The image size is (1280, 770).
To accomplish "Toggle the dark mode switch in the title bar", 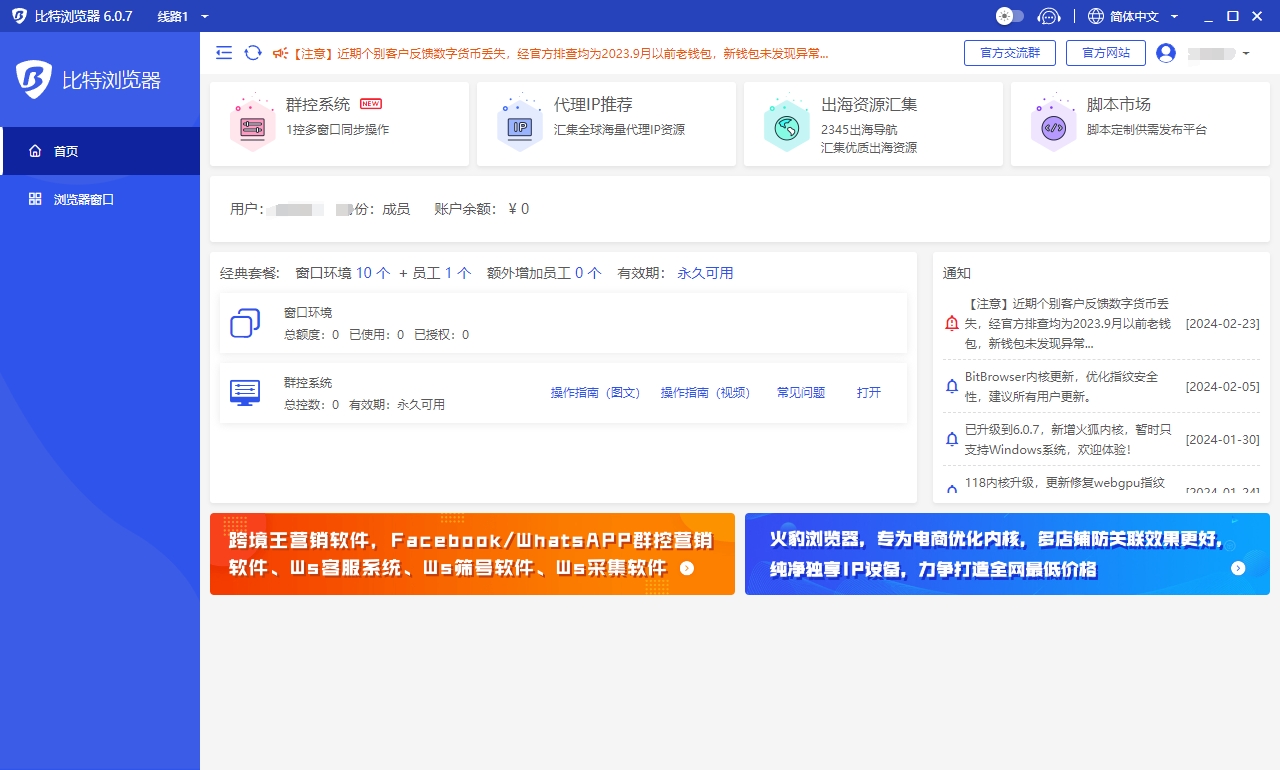I will tap(1010, 16).
